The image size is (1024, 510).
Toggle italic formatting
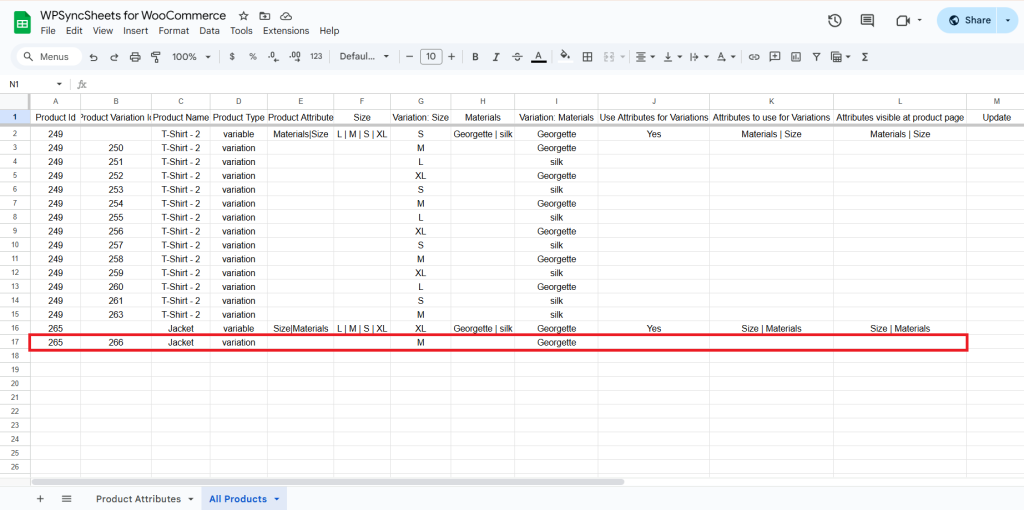[496, 57]
